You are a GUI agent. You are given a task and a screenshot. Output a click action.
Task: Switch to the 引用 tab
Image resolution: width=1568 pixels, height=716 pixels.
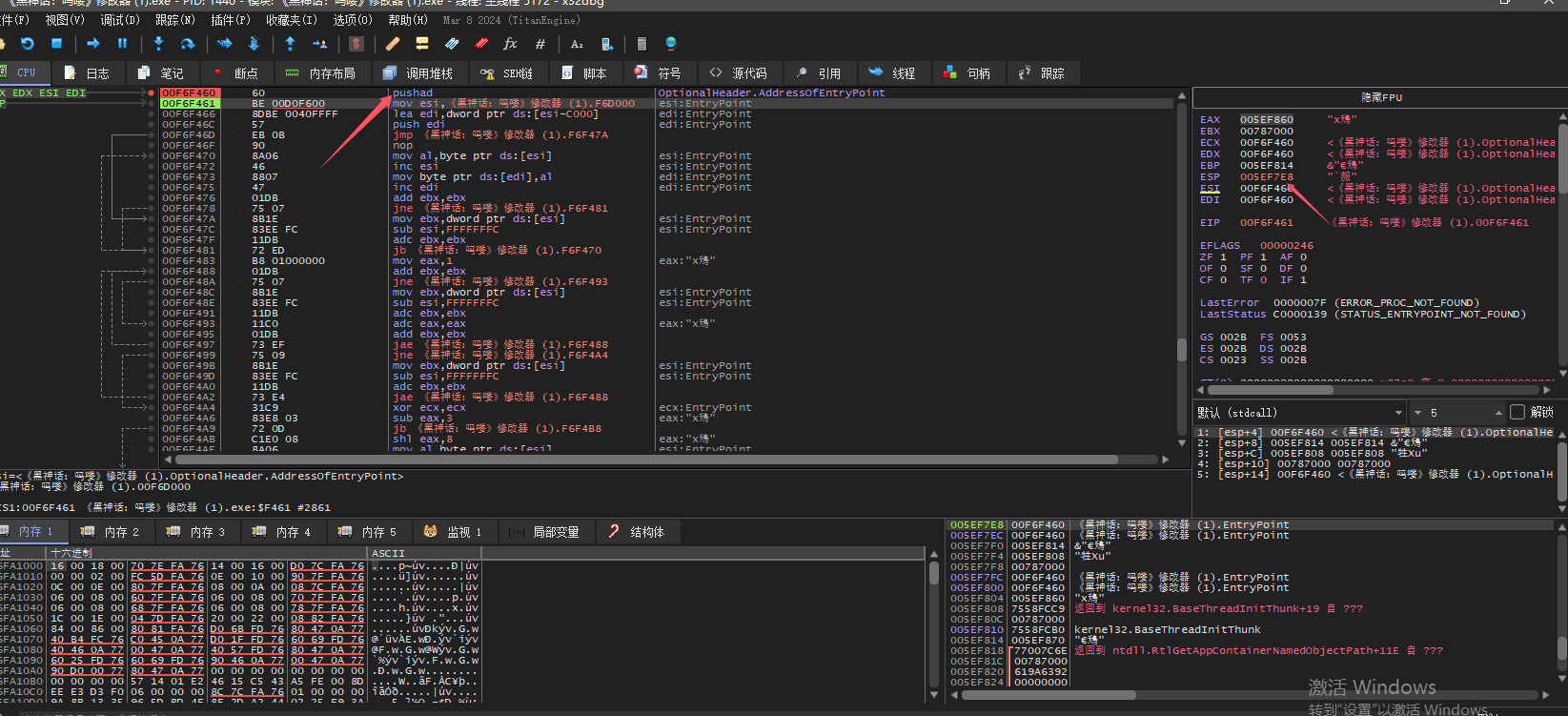[x=819, y=73]
